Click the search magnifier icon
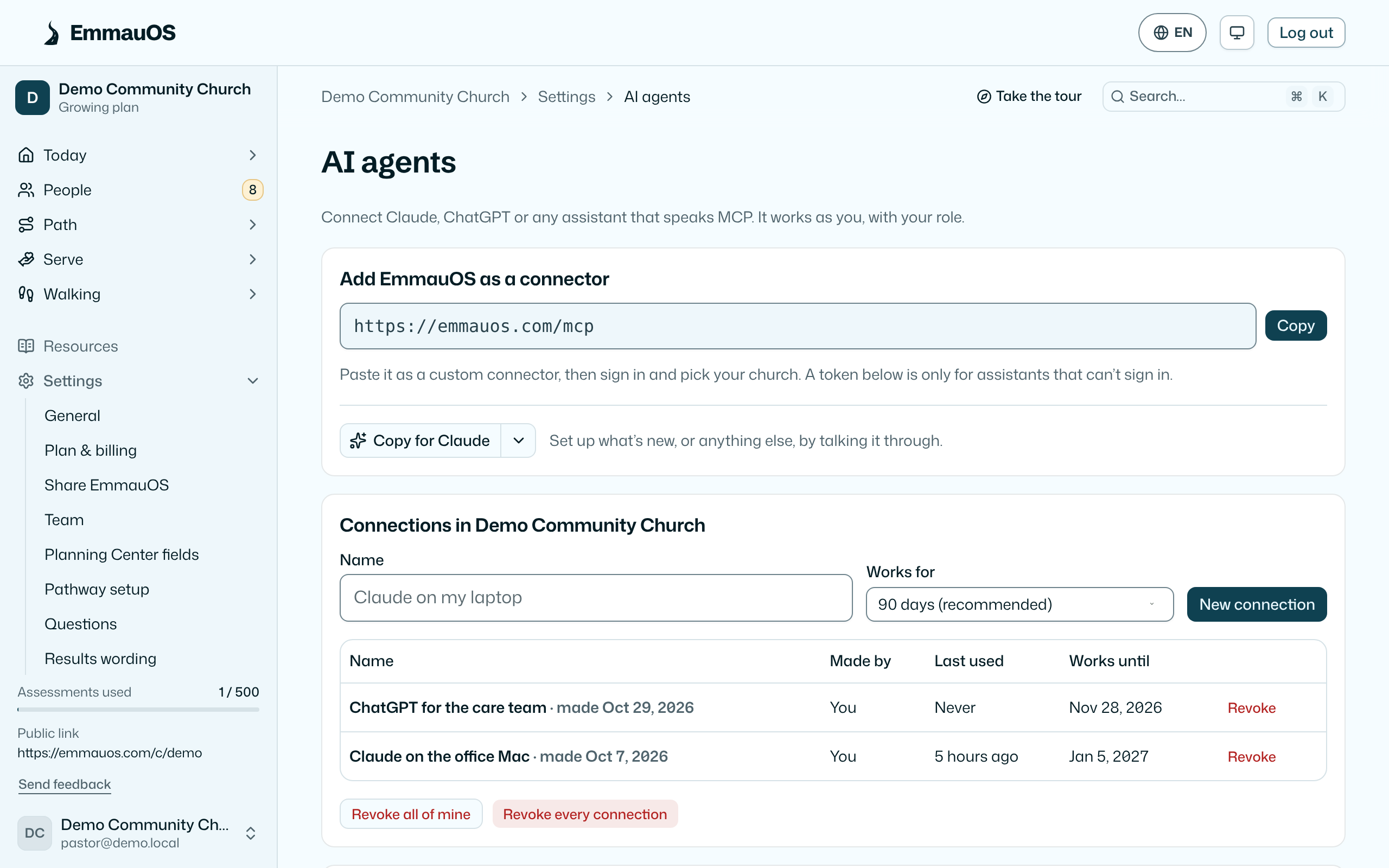The width and height of the screenshot is (1389, 868). tap(1118, 97)
